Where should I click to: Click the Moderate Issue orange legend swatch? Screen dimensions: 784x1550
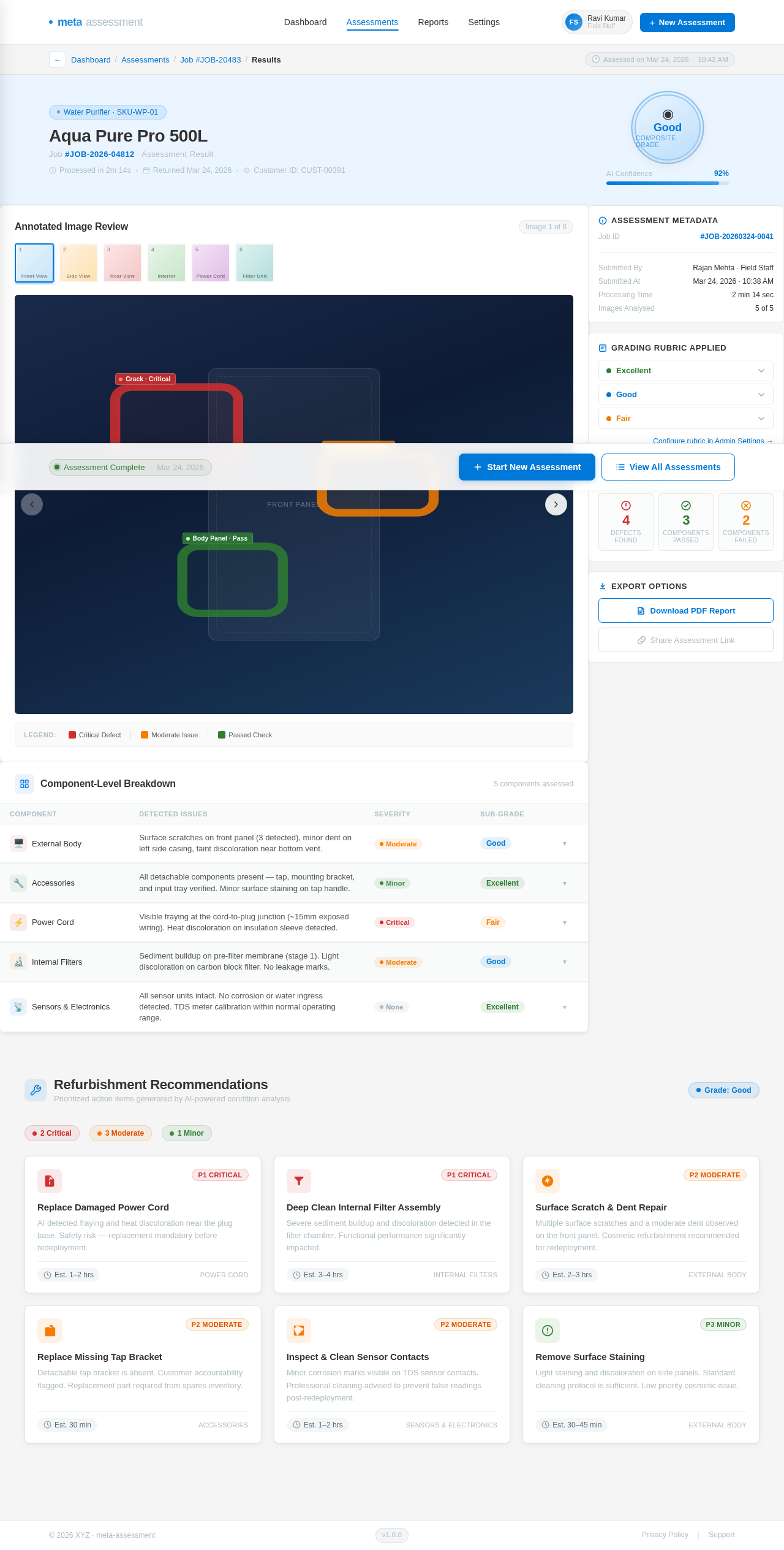click(145, 735)
